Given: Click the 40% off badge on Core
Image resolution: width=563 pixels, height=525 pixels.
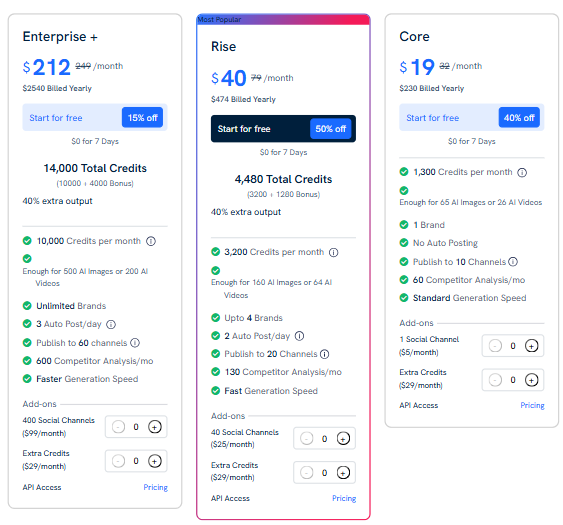Looking at the screenshot, I should [519, 117].
